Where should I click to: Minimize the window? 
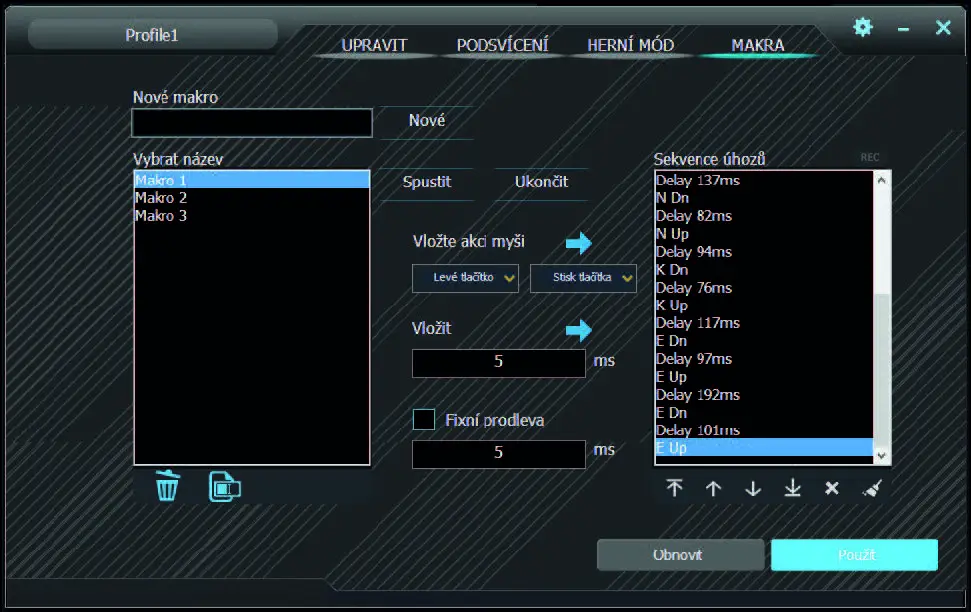904,29
